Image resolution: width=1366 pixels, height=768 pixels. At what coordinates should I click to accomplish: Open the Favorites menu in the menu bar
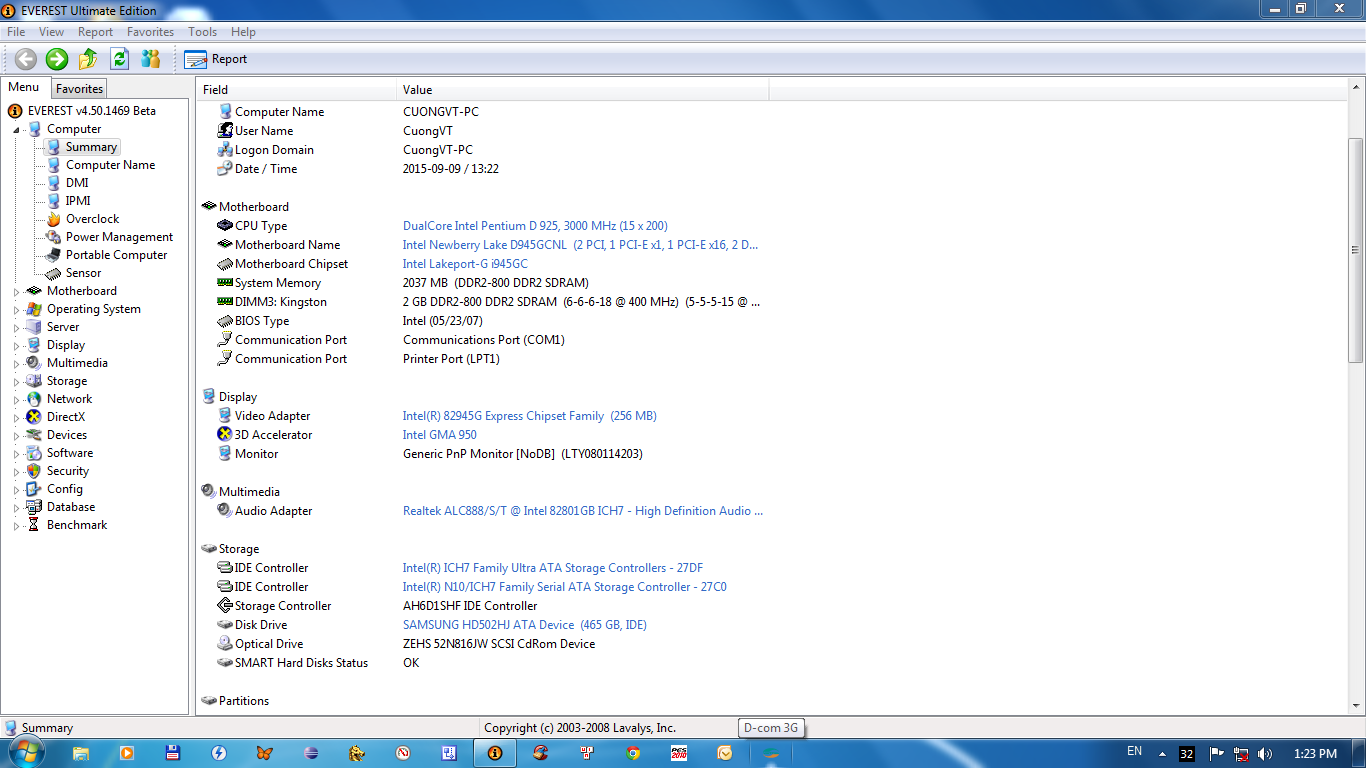coord(150,32)
